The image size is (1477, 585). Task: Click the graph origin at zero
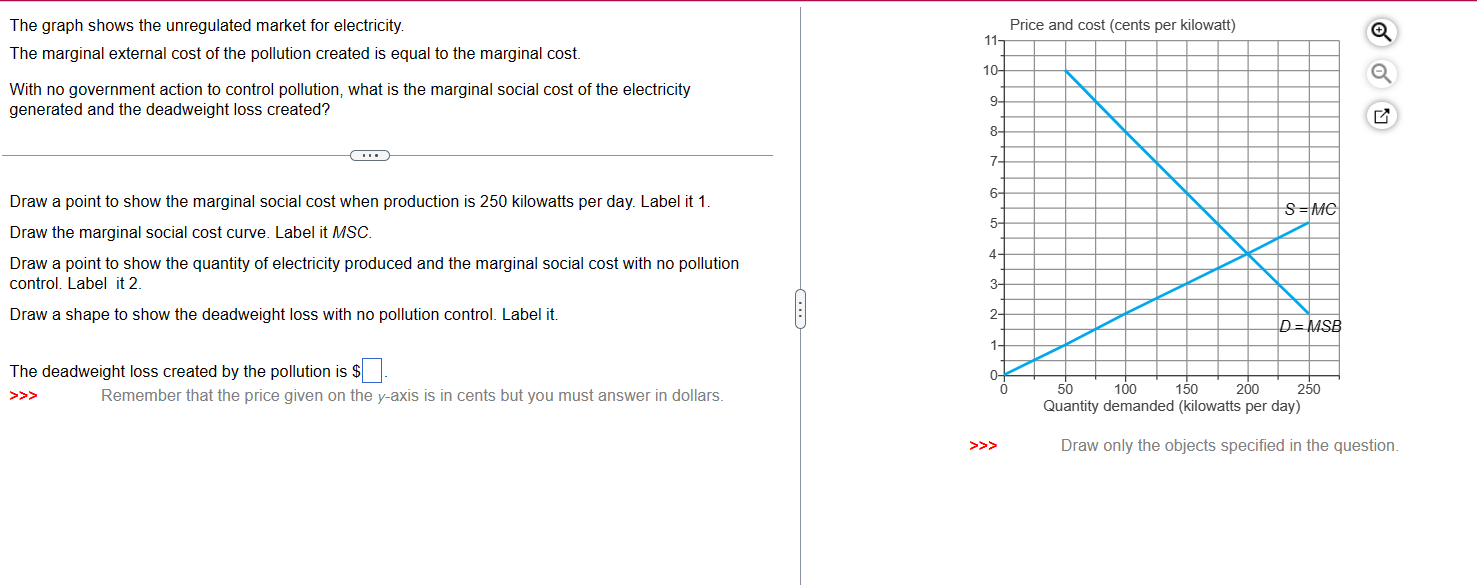click(1003, 376)
